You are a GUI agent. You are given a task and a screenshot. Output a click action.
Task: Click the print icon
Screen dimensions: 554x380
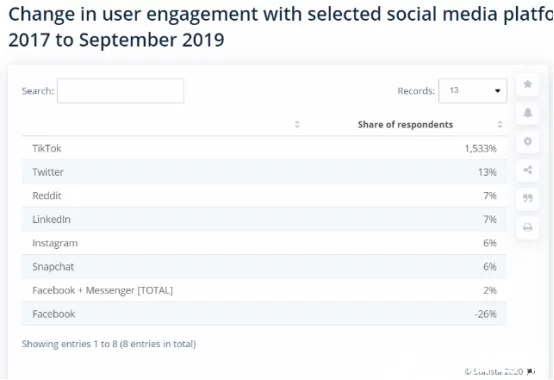tap(528, 227)
